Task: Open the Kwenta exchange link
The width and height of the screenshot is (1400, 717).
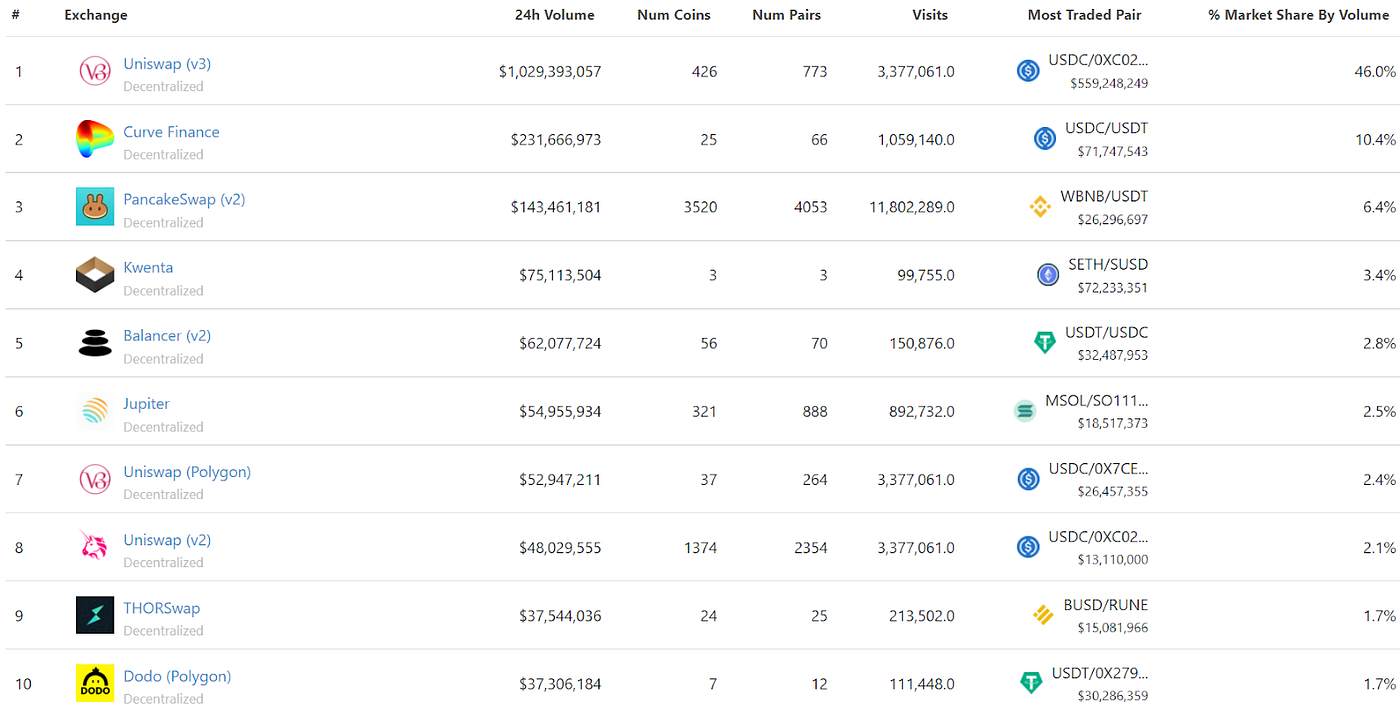Action: tap(148, 268)
